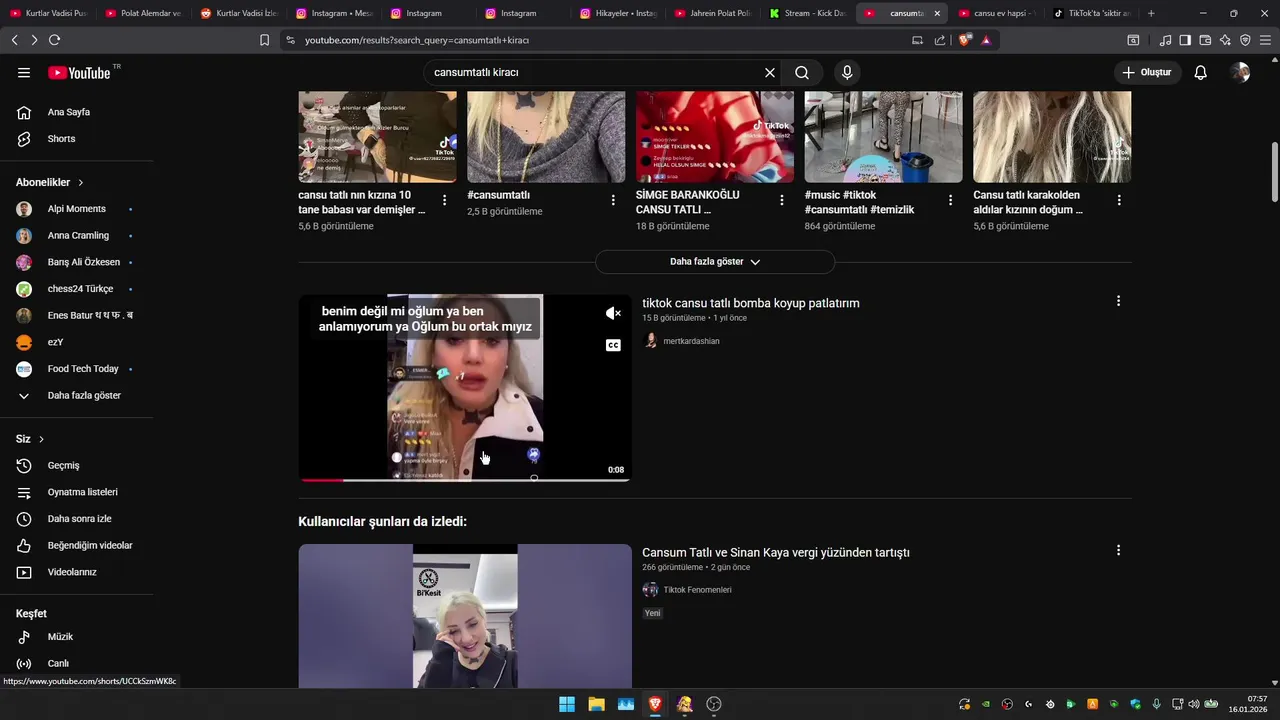
Task: Open Daha sonra izle in sidebar
Action: point(76,519)
